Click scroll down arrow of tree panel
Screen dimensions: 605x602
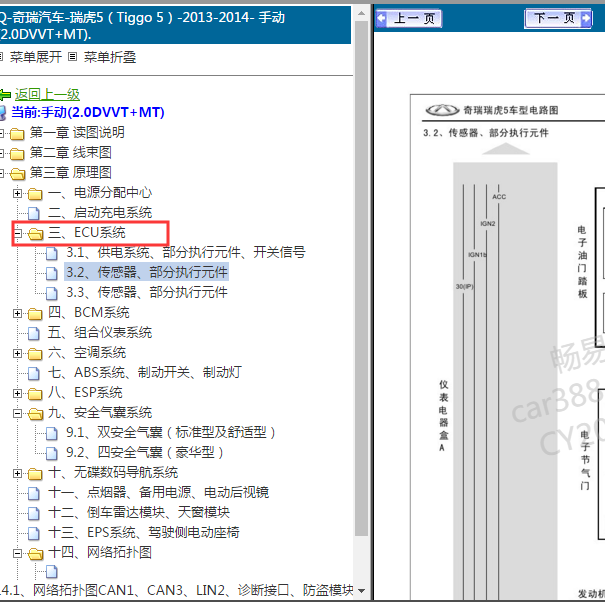pos(361,591)
